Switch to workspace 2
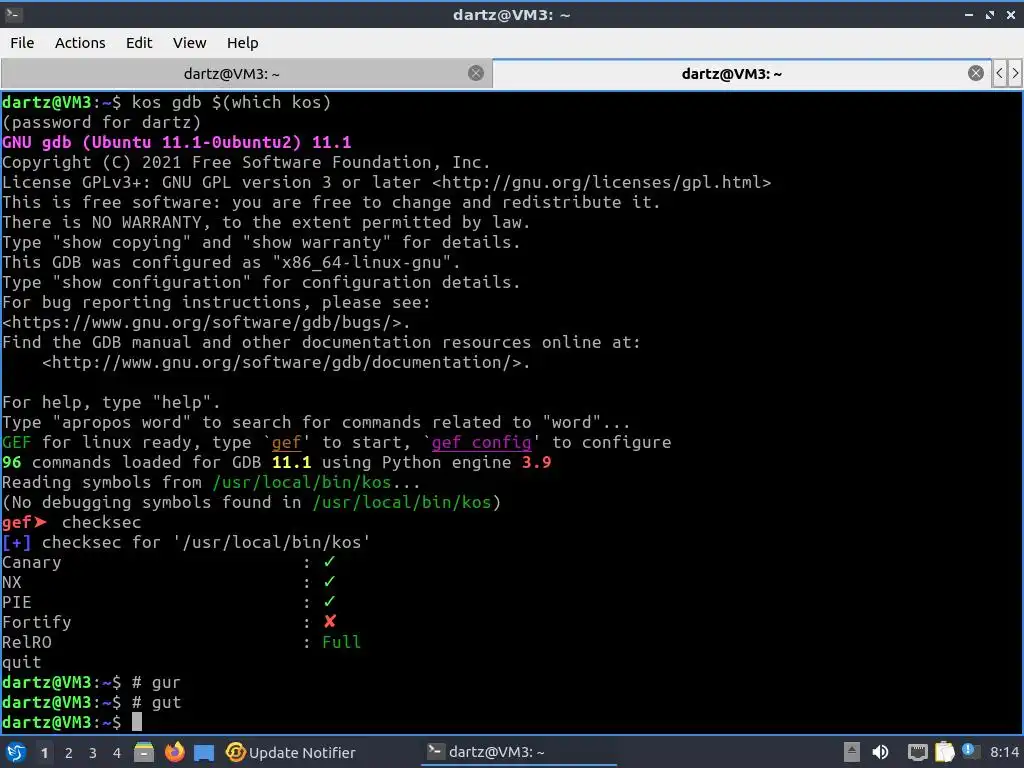 click(x=69, y=753)
